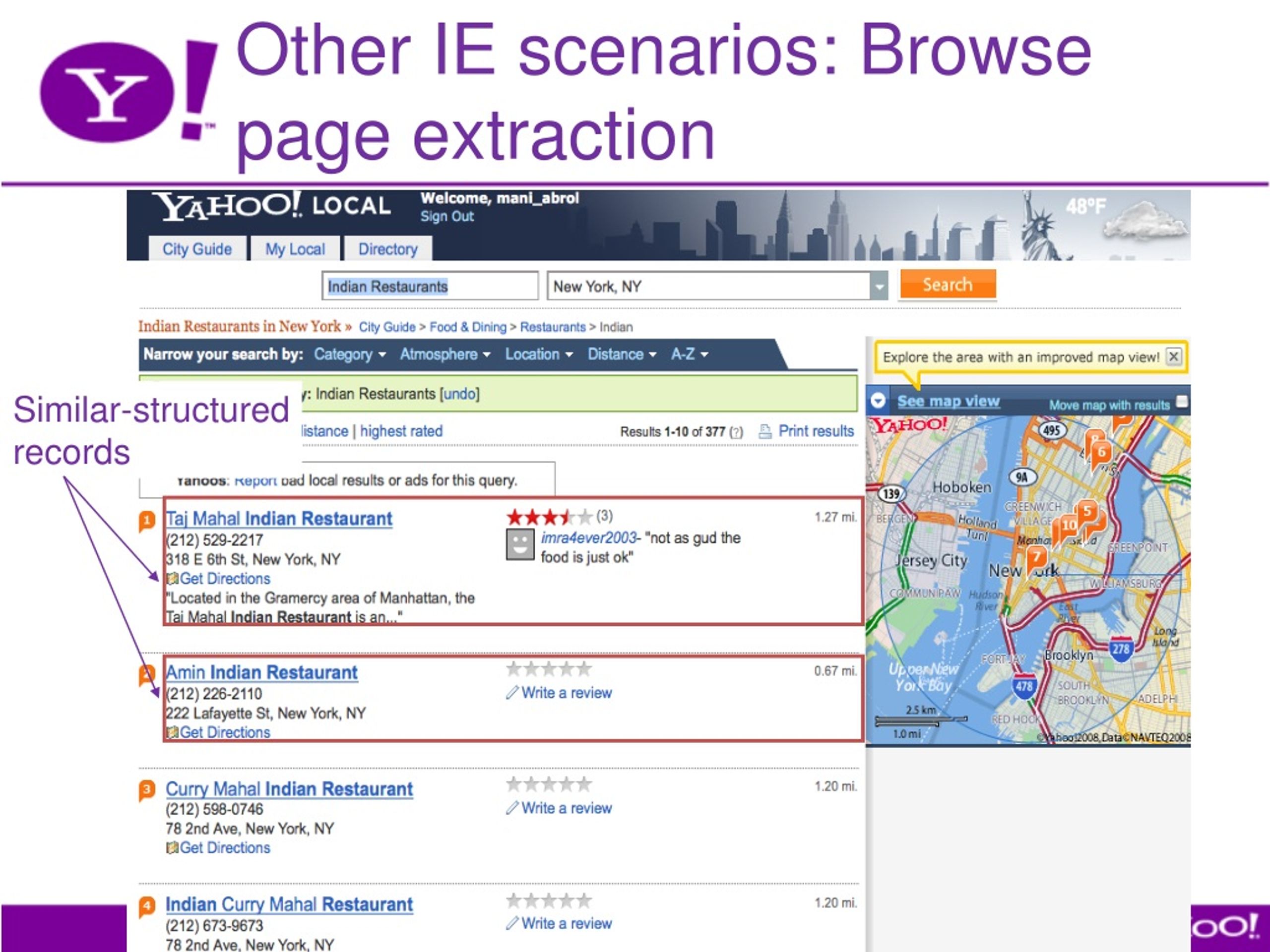Image resolution: width=1270 pixels, height=952 pixels.
Task: Click the map pencil icon beside Taj Mahal directions
Action: tap(172, 579)
